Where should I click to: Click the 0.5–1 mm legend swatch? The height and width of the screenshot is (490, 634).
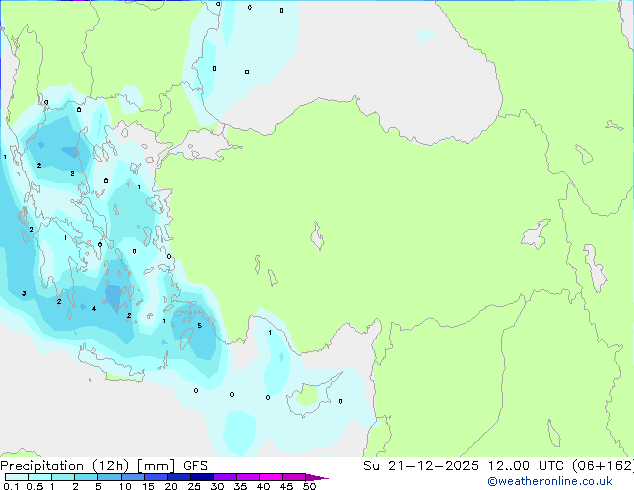40,477
